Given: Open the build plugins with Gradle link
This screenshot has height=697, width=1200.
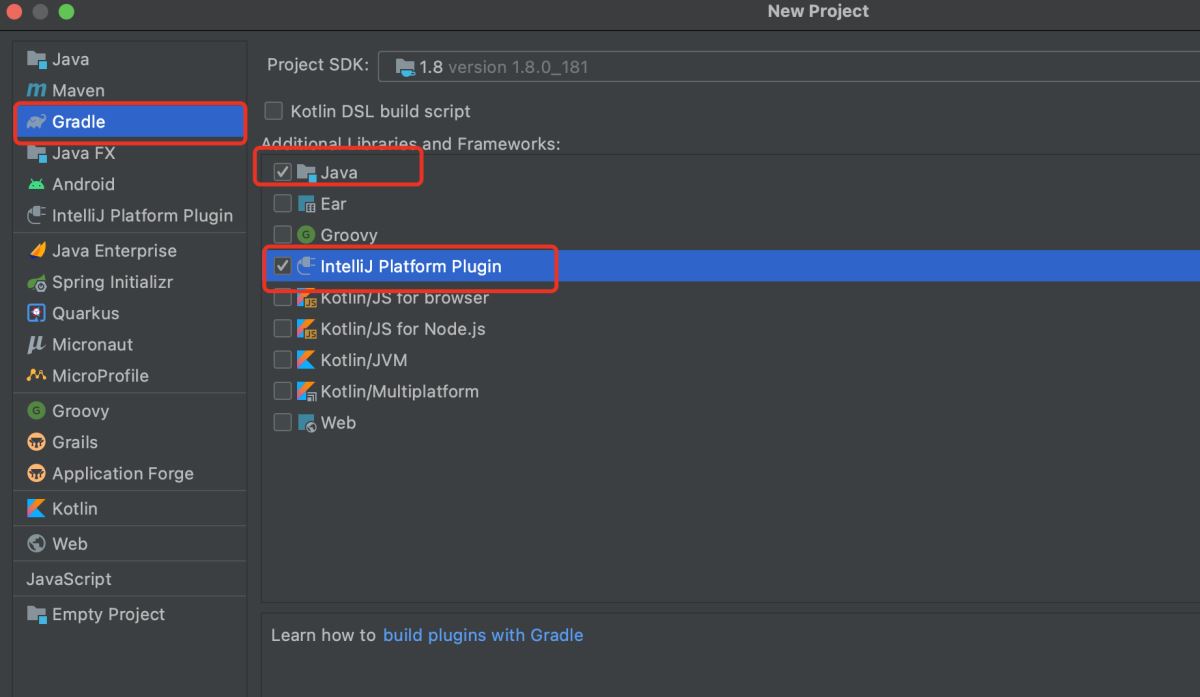Looking at the screenshot, I should (x=482, y=635).
